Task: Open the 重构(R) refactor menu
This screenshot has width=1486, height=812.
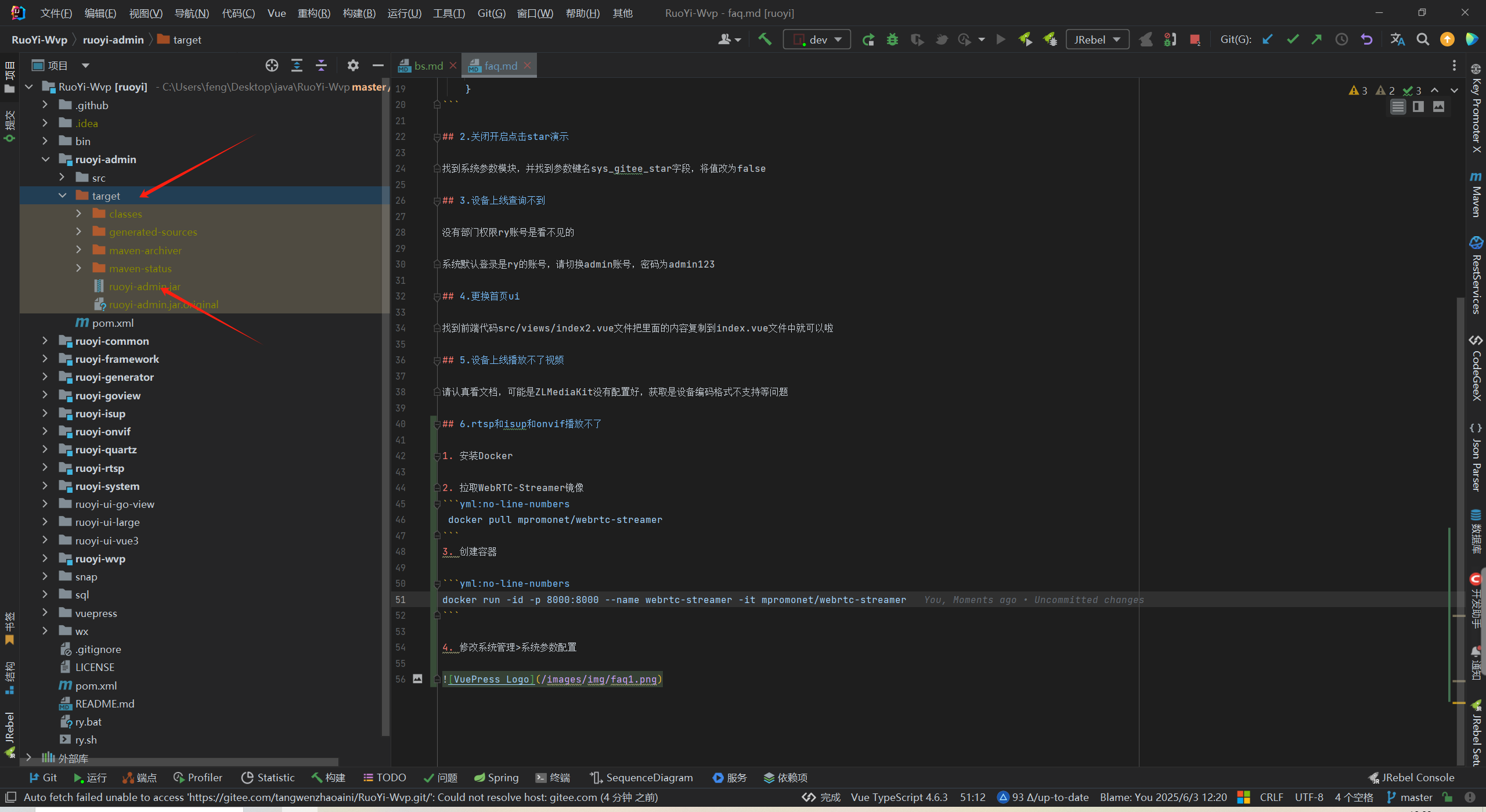Action: pyautogui.click(x=313, y=13)
